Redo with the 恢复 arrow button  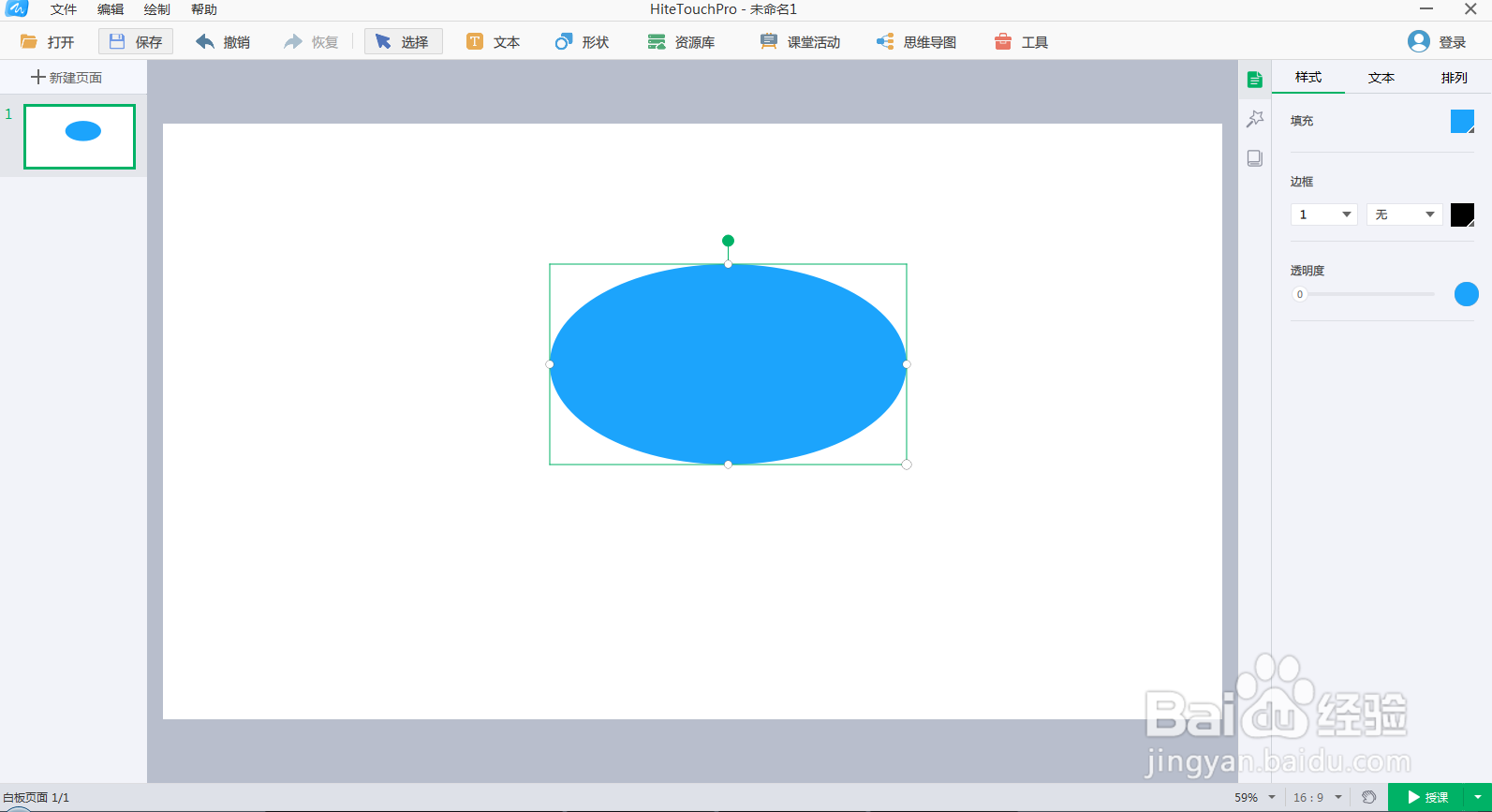pyautogui.click(x=311, y=42)
